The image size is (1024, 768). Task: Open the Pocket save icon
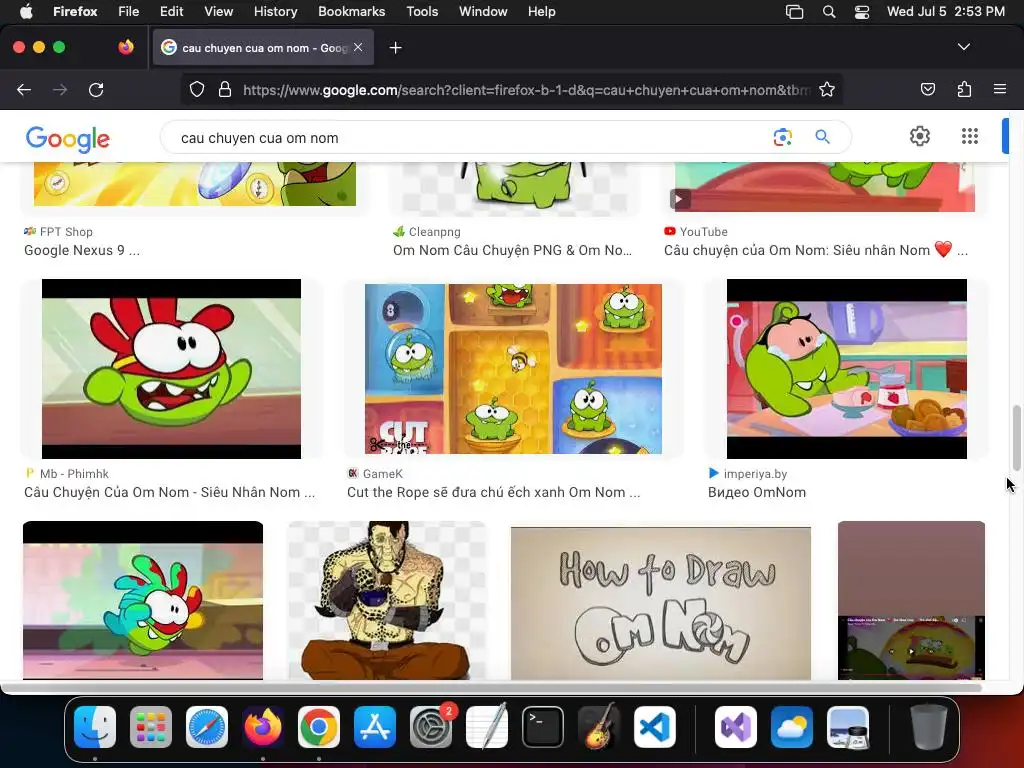point(927,89)
